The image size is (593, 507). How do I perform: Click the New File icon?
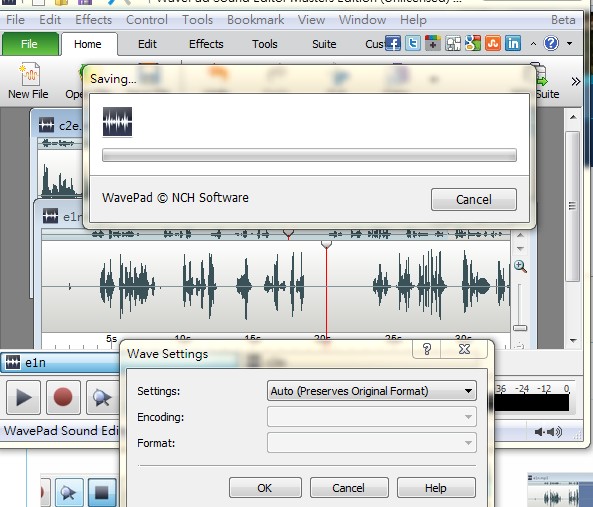tap(29, 74)
